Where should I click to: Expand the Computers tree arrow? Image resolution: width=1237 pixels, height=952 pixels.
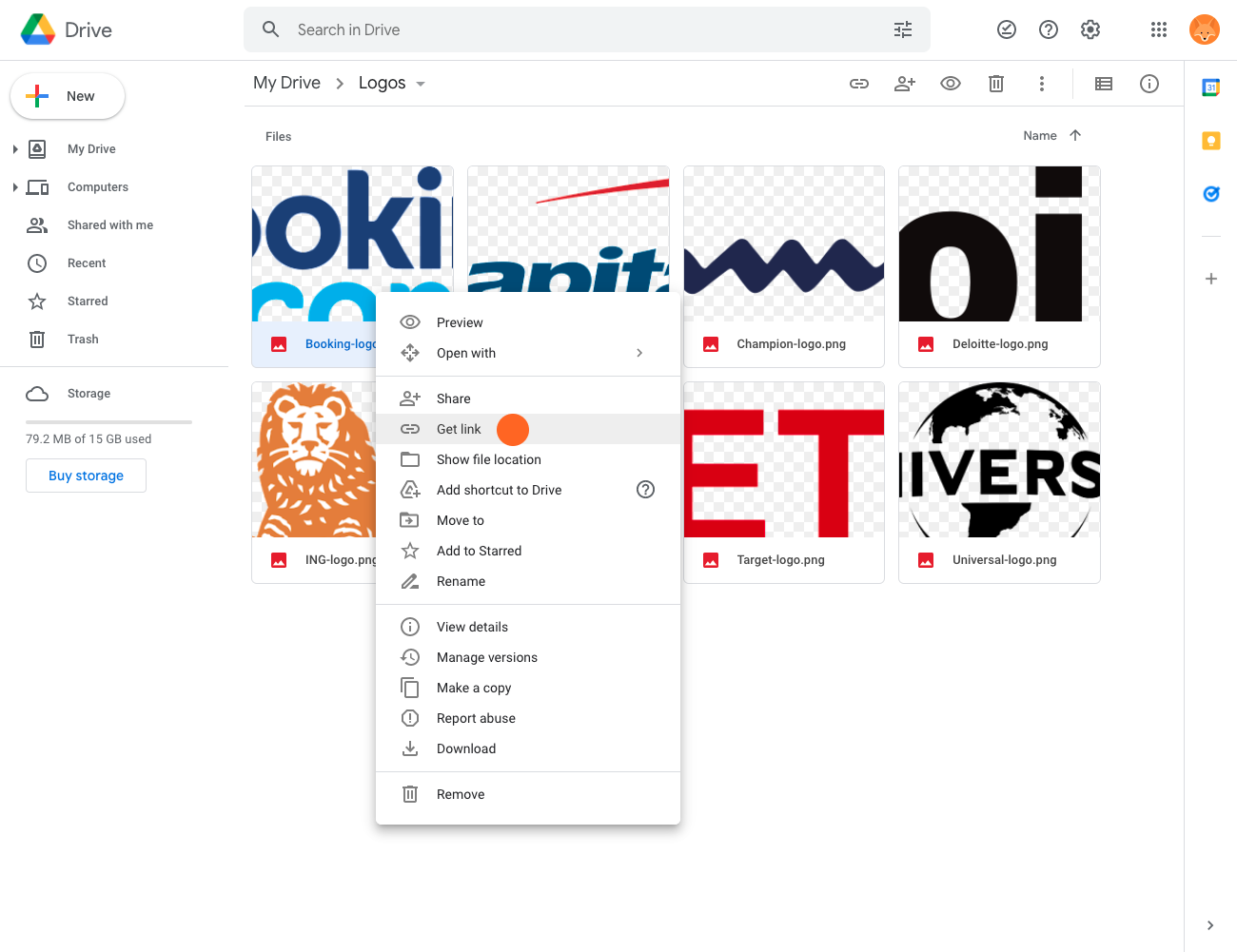pos(15,187)
